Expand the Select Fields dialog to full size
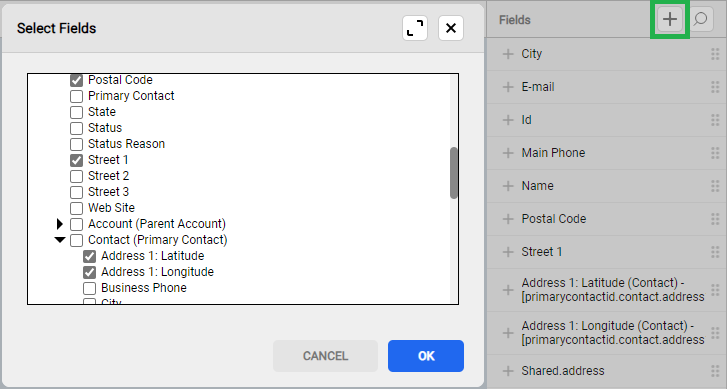This screenshot has width=727, height=389. coord(415,28)
